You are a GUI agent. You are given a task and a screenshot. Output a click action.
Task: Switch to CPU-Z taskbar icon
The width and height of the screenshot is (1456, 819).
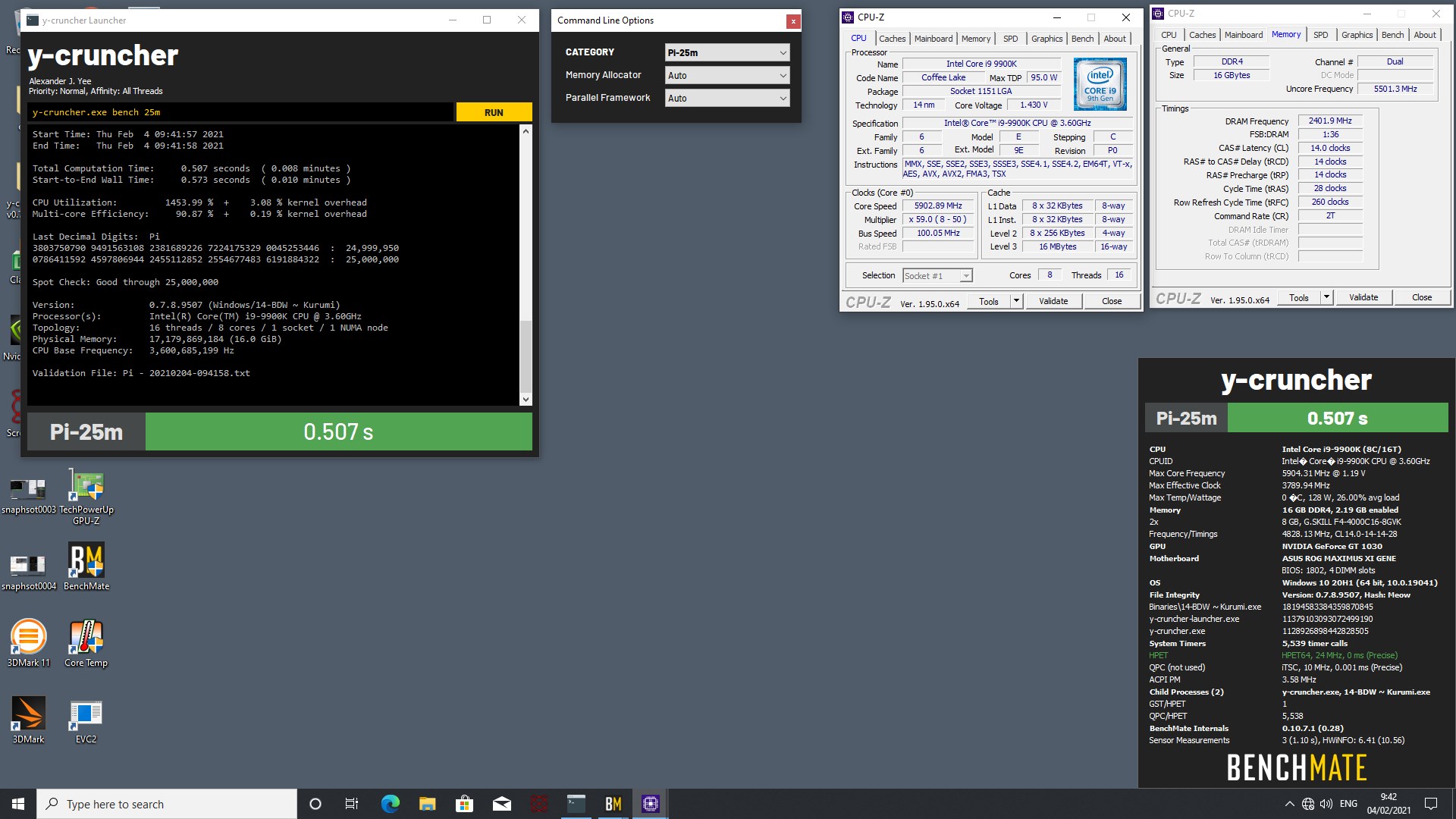[651, 804]
